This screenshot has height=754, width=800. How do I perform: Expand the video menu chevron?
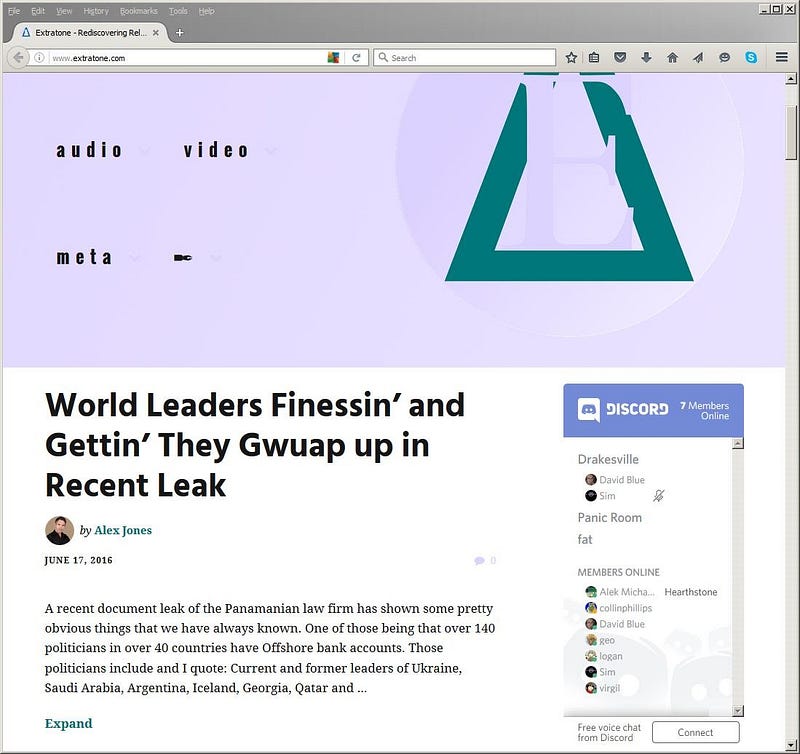pyautogui.click(x=271, y=150)
